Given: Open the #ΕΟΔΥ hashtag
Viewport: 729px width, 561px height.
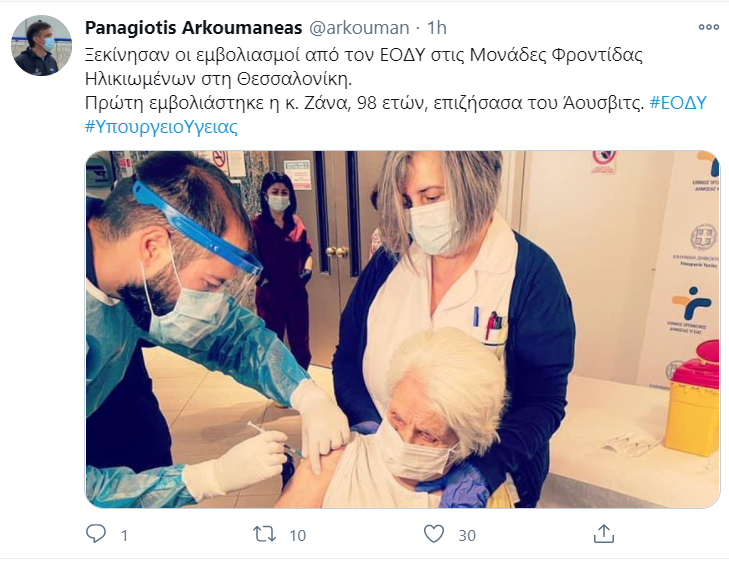Looking at the screenshot, I should click(678, 103).
